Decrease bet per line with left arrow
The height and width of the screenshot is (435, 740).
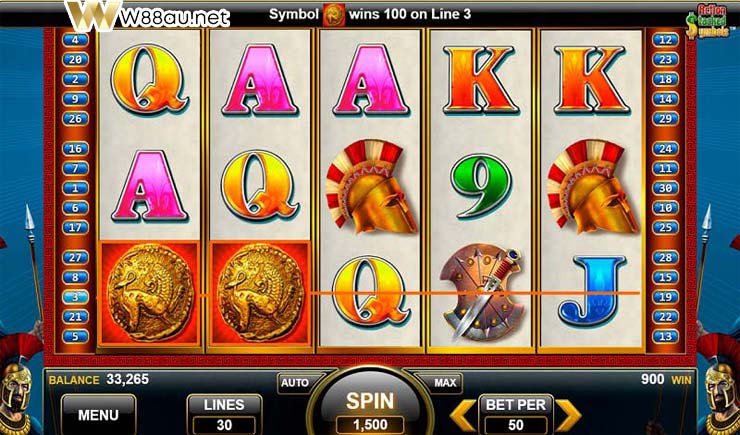pos(463,415)
